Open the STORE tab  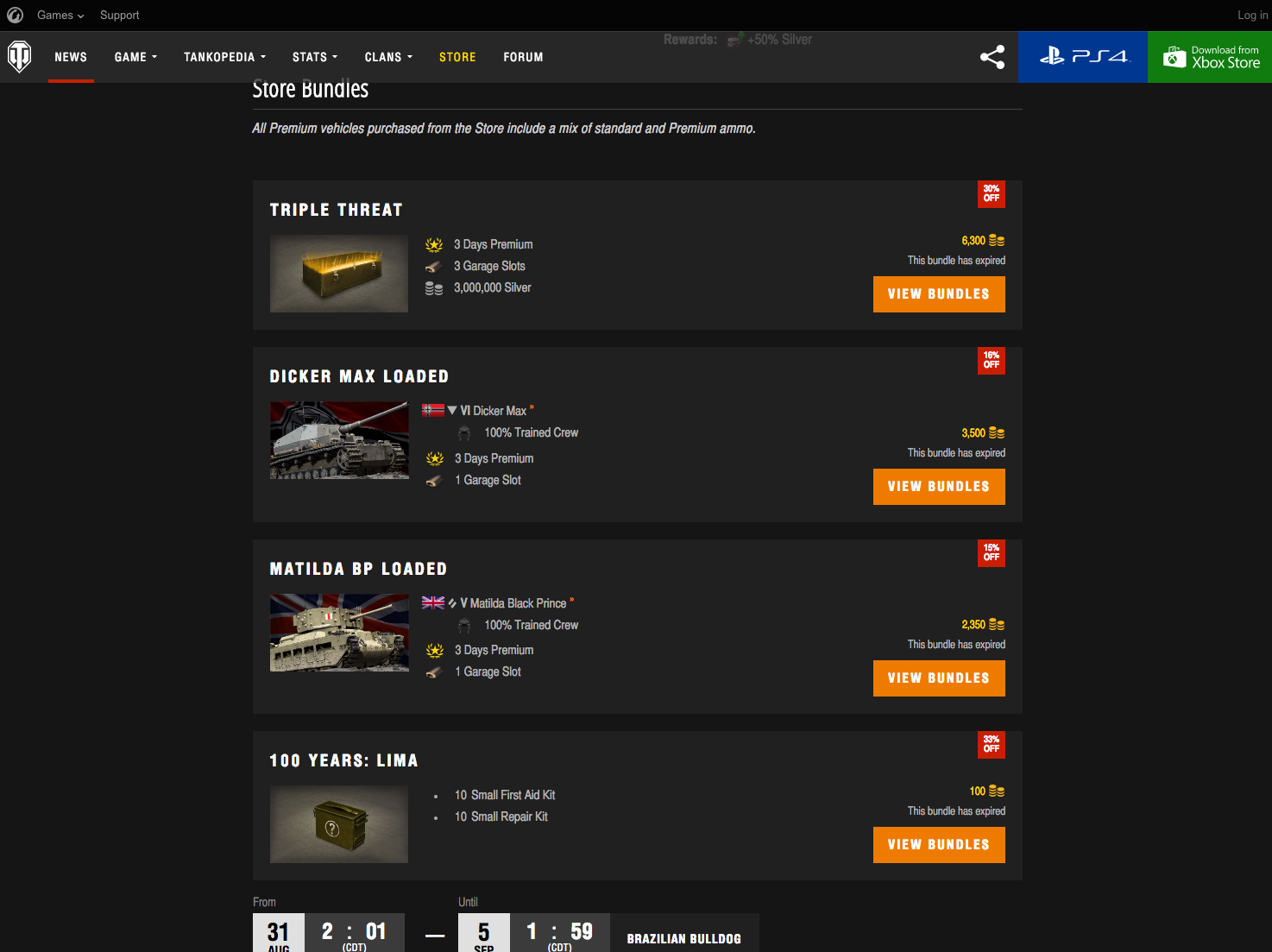tap(457, 57)
